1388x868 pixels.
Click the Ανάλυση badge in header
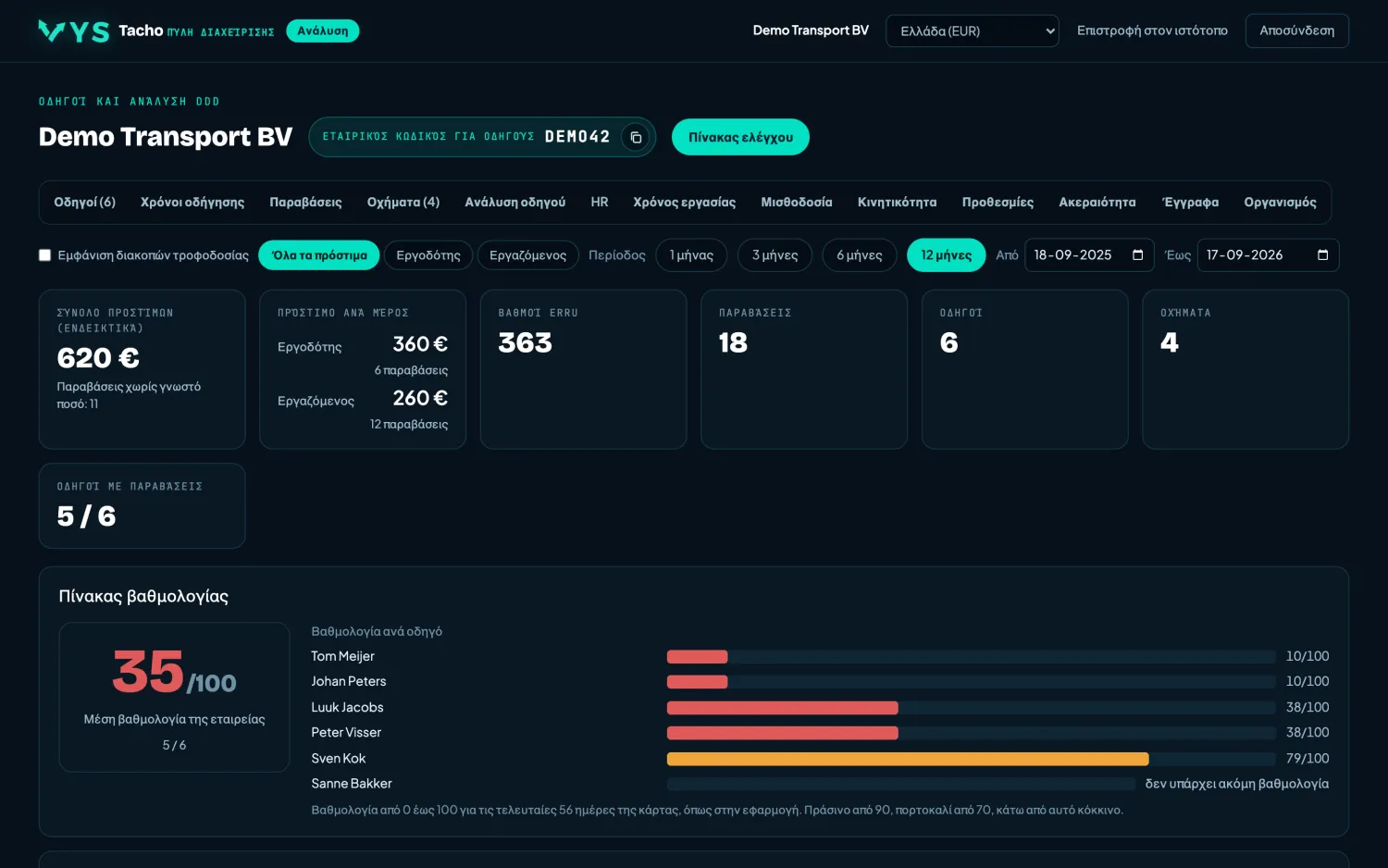tap(323, 31)
